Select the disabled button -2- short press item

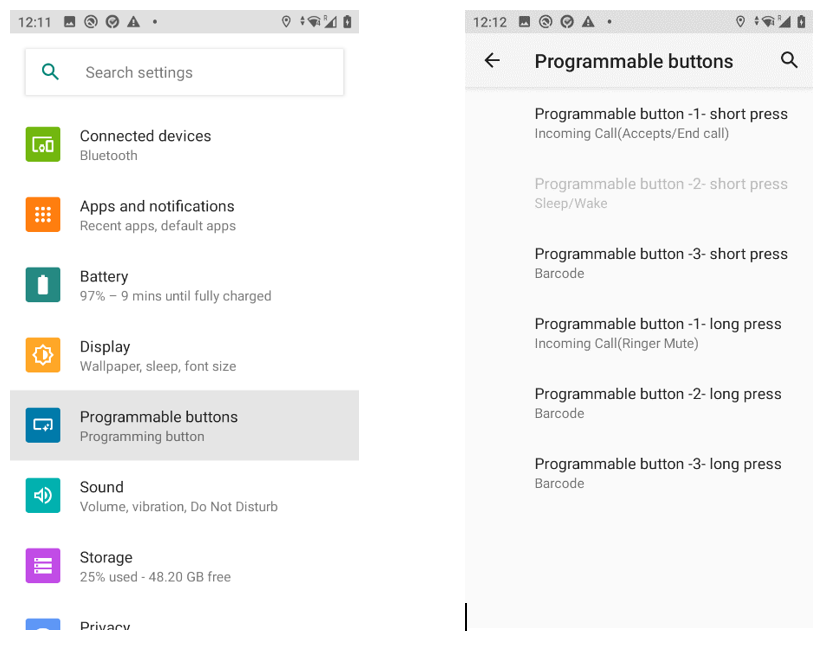point(639,193)
